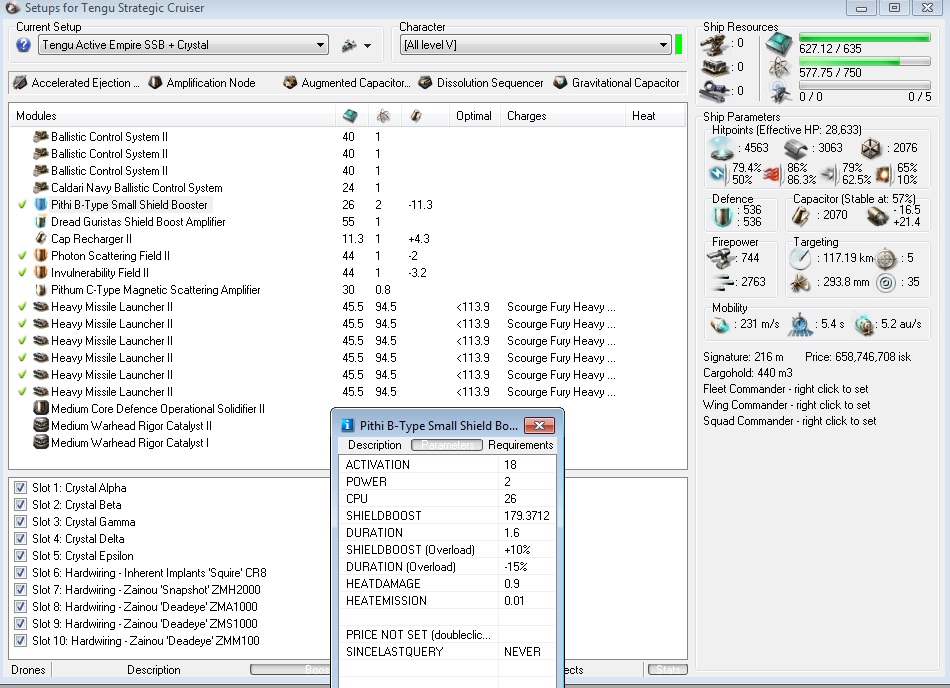Uncheck Slot 7: 'Snapshot' ZMH2000 hardwiring
The width and height of the screenshot is (950, 688).
click(20, 589)
